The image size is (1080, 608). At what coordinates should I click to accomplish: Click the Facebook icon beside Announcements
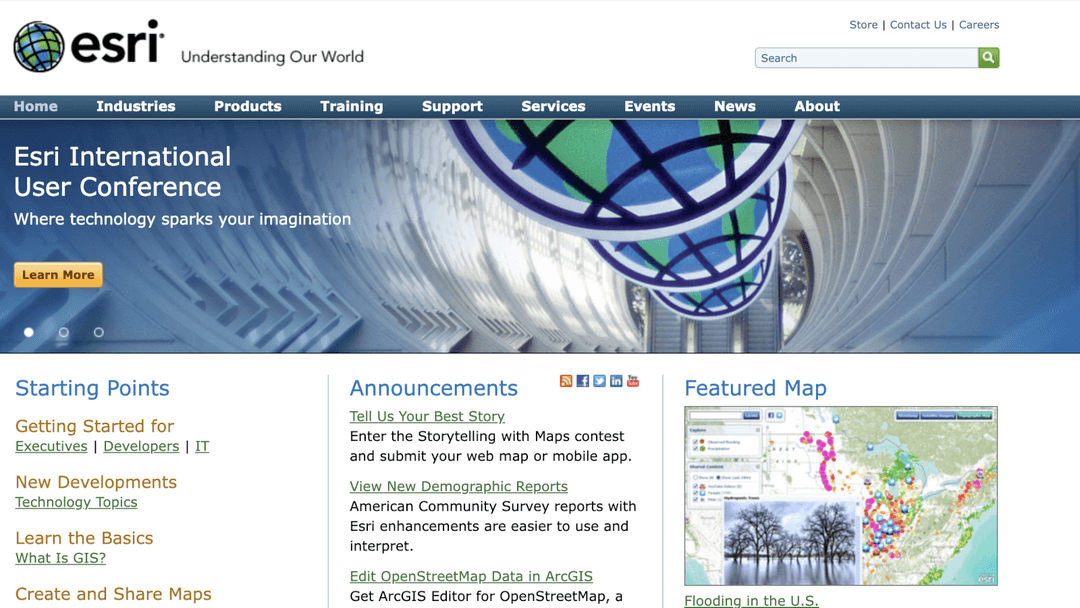(x=583, y=381)
